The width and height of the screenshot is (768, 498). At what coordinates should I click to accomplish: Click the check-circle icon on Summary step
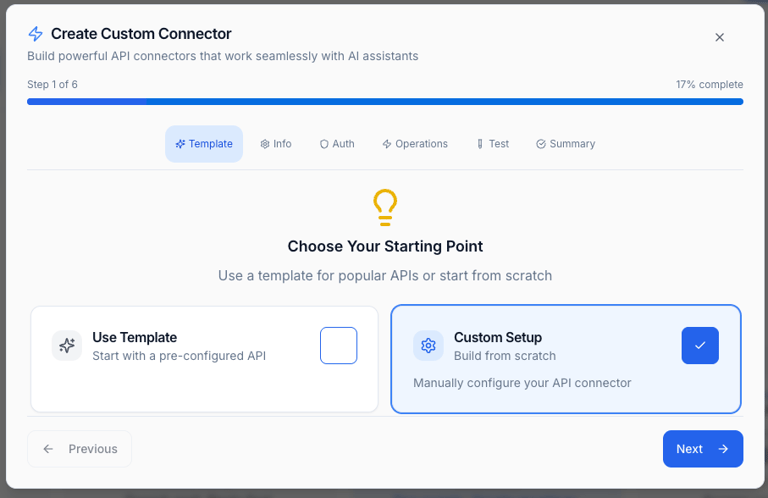(x=541, y=144)
